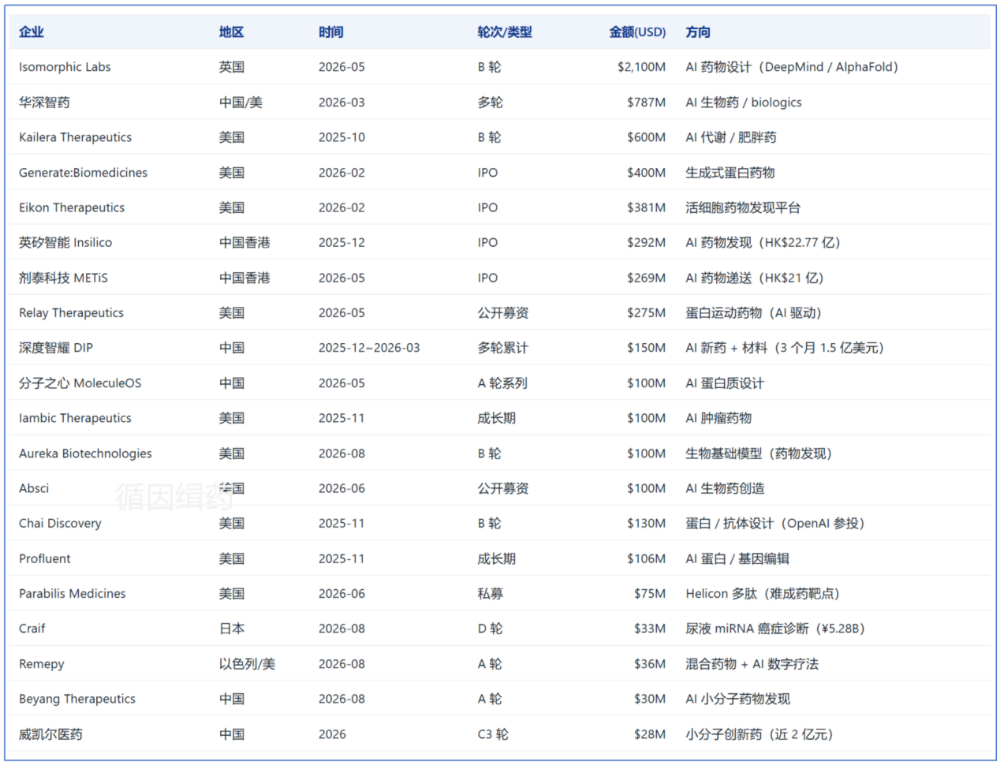Click the C3 轮 round type cell

click(x=493, y=734)
